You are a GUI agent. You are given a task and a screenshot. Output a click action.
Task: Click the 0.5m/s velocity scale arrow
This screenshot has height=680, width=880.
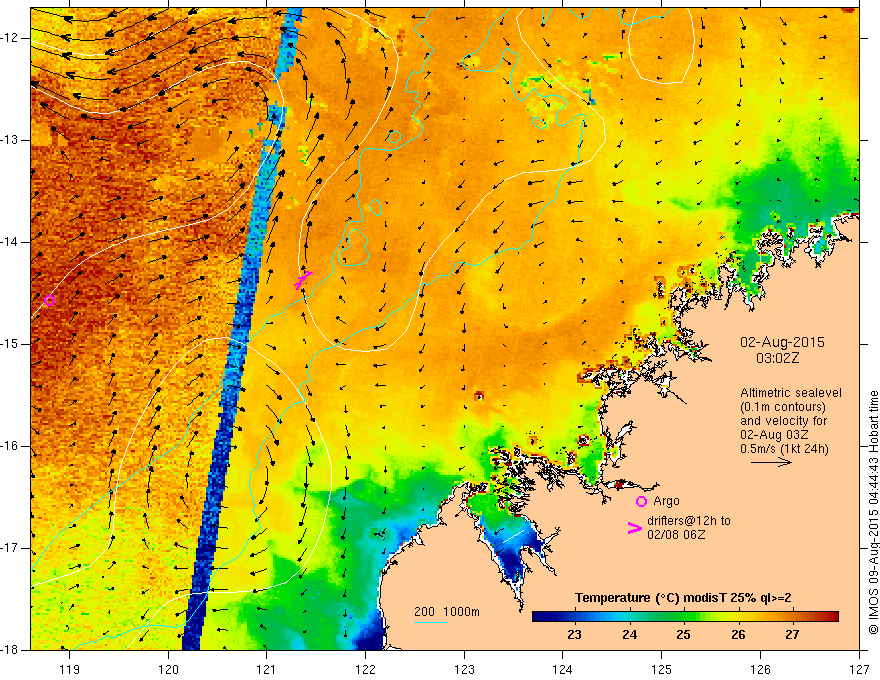(771, 462)
